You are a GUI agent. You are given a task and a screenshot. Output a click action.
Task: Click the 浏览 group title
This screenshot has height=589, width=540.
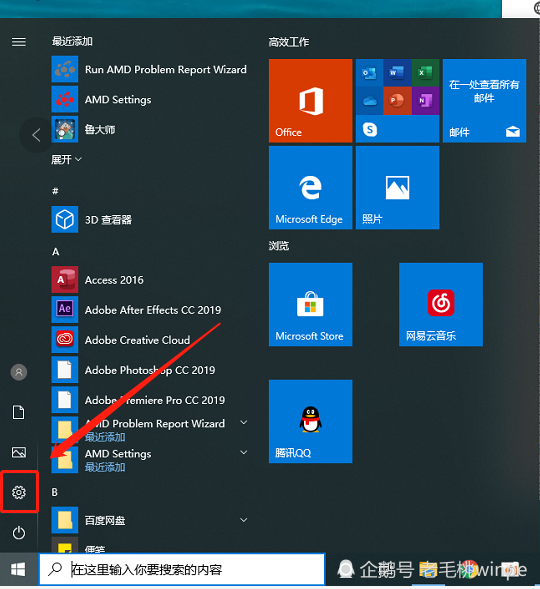pos(279,246)
